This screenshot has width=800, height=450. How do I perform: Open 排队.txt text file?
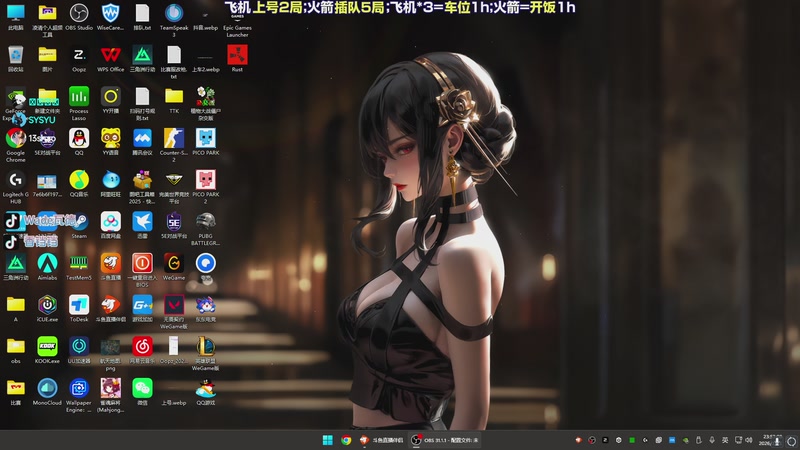(x=142, y=14)
